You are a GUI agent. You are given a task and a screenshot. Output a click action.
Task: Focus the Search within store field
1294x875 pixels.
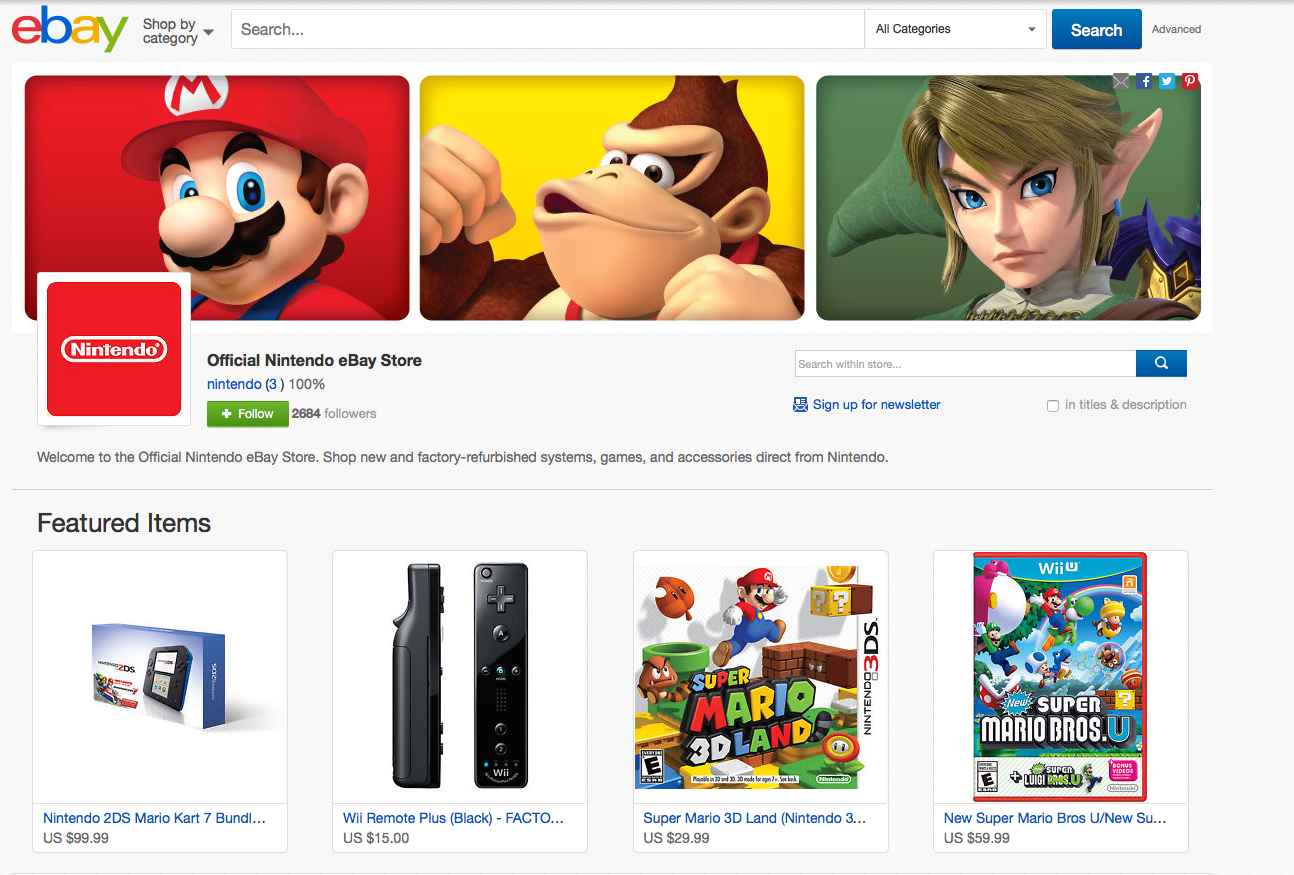(x=966, y=363)
